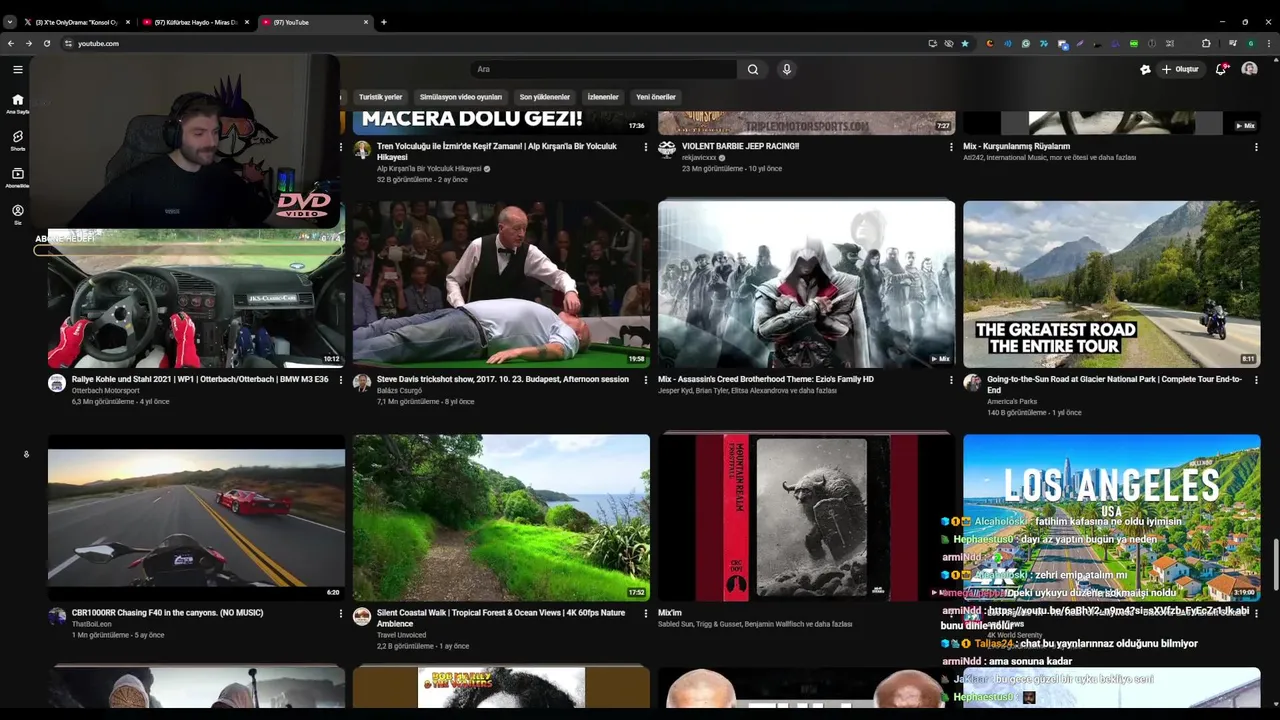Open America's Parks channel link
Viewport: 1280px width, 720px height.
click(1012, 402)
